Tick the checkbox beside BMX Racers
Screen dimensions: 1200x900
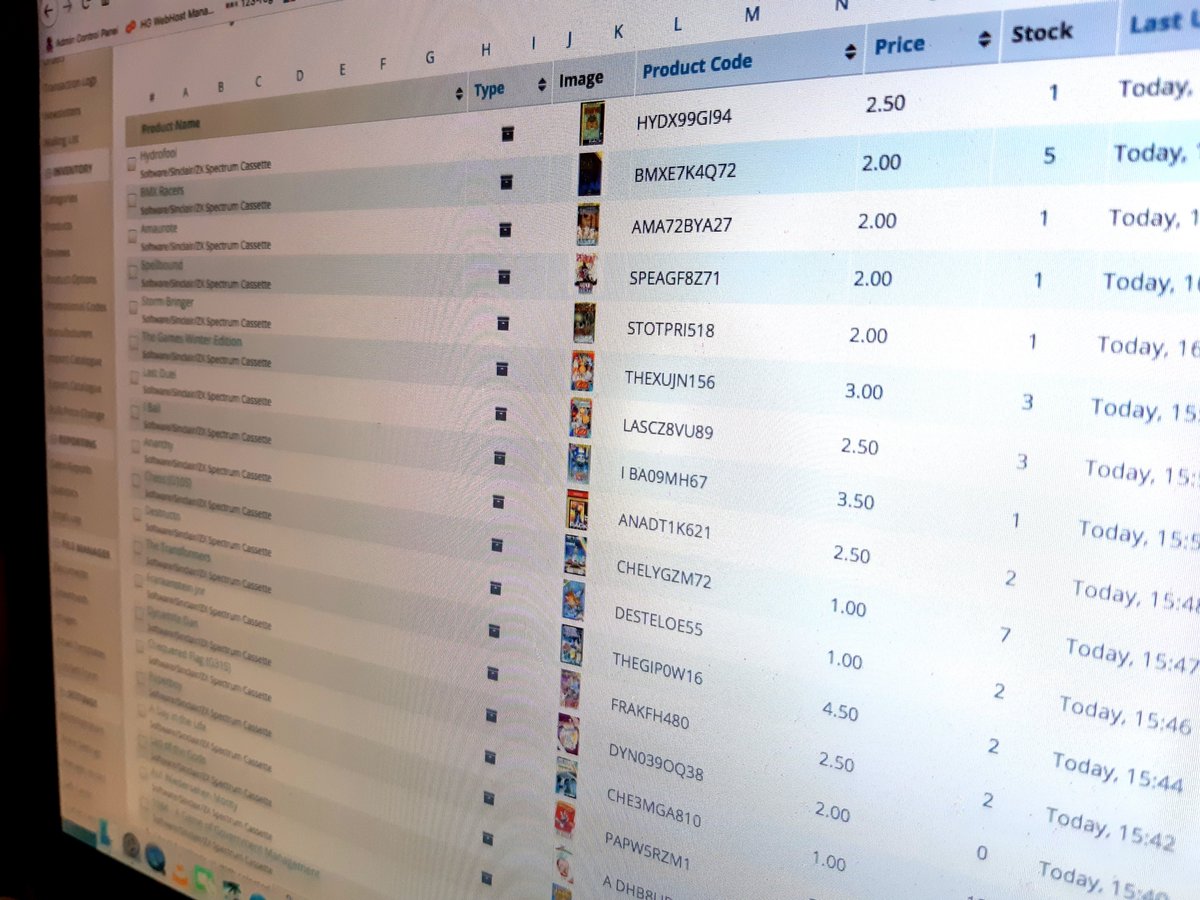pos(133,201)
